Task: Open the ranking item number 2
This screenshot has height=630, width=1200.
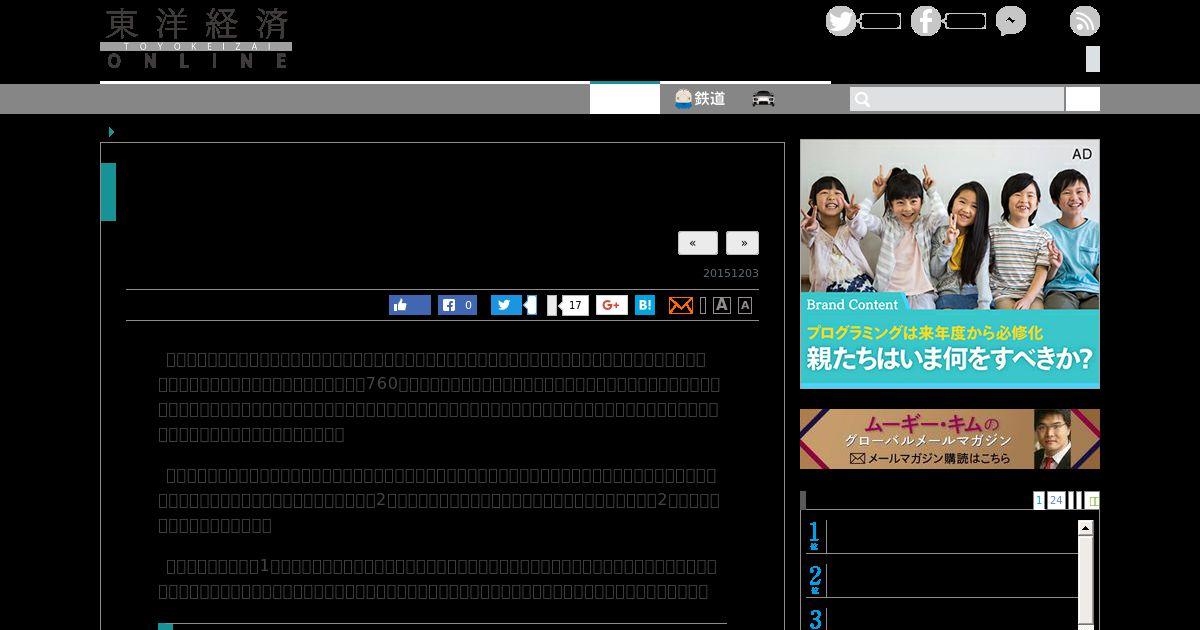Action: [x=943, y=579]
